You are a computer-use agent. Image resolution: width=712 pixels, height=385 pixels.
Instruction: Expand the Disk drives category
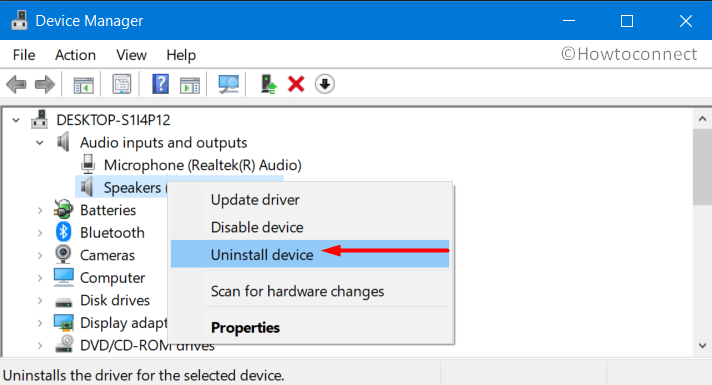click(40, 301)
